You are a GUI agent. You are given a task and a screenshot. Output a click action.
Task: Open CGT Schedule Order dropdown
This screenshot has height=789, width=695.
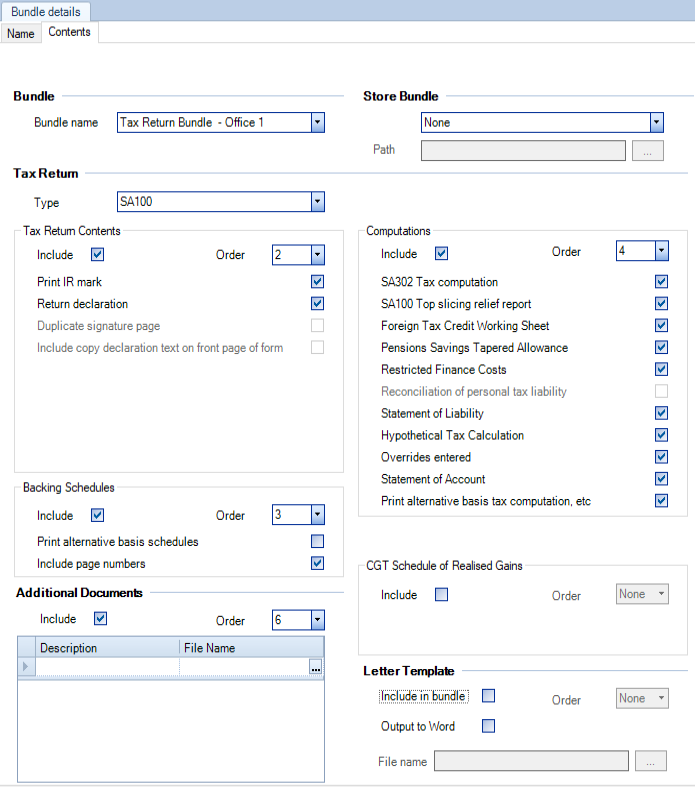[642, 594]
